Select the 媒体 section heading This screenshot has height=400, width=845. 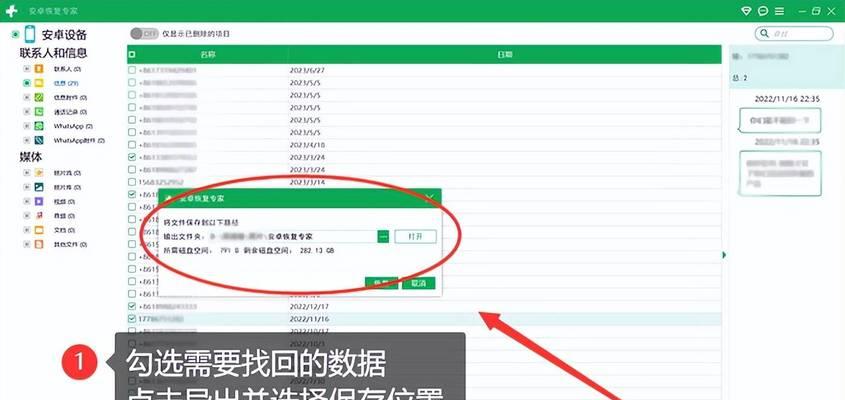click(31, 157)
